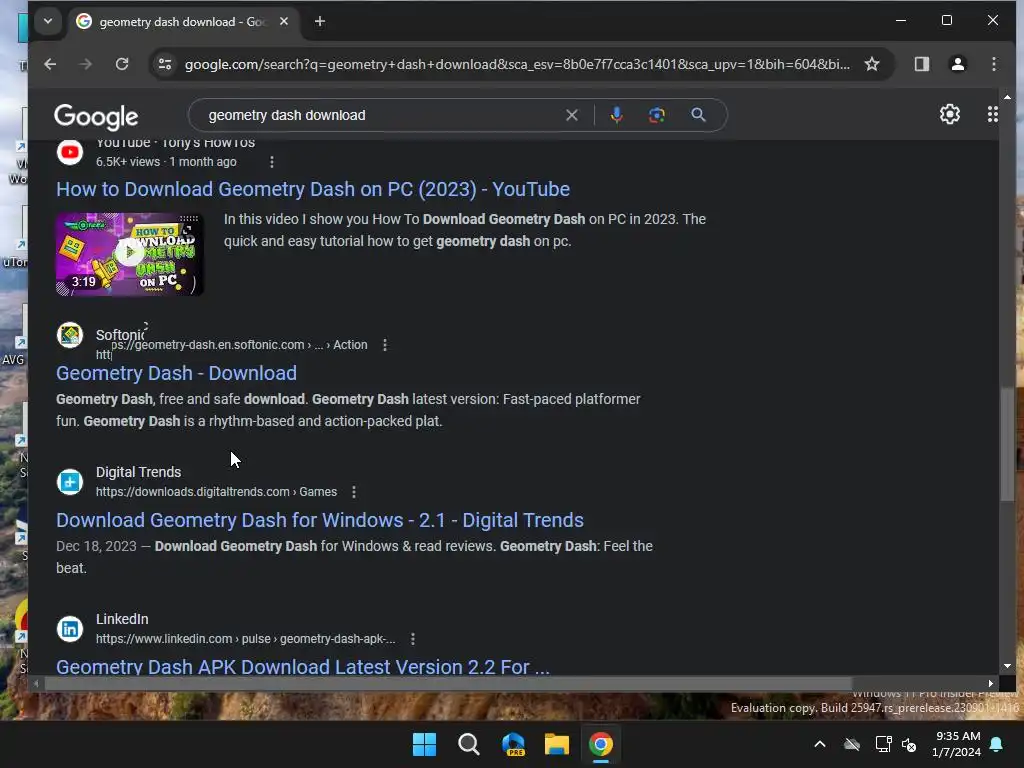Viewport: 1024px width, 768px height.
Task: Open Chrome side panel
Action: 921,64
